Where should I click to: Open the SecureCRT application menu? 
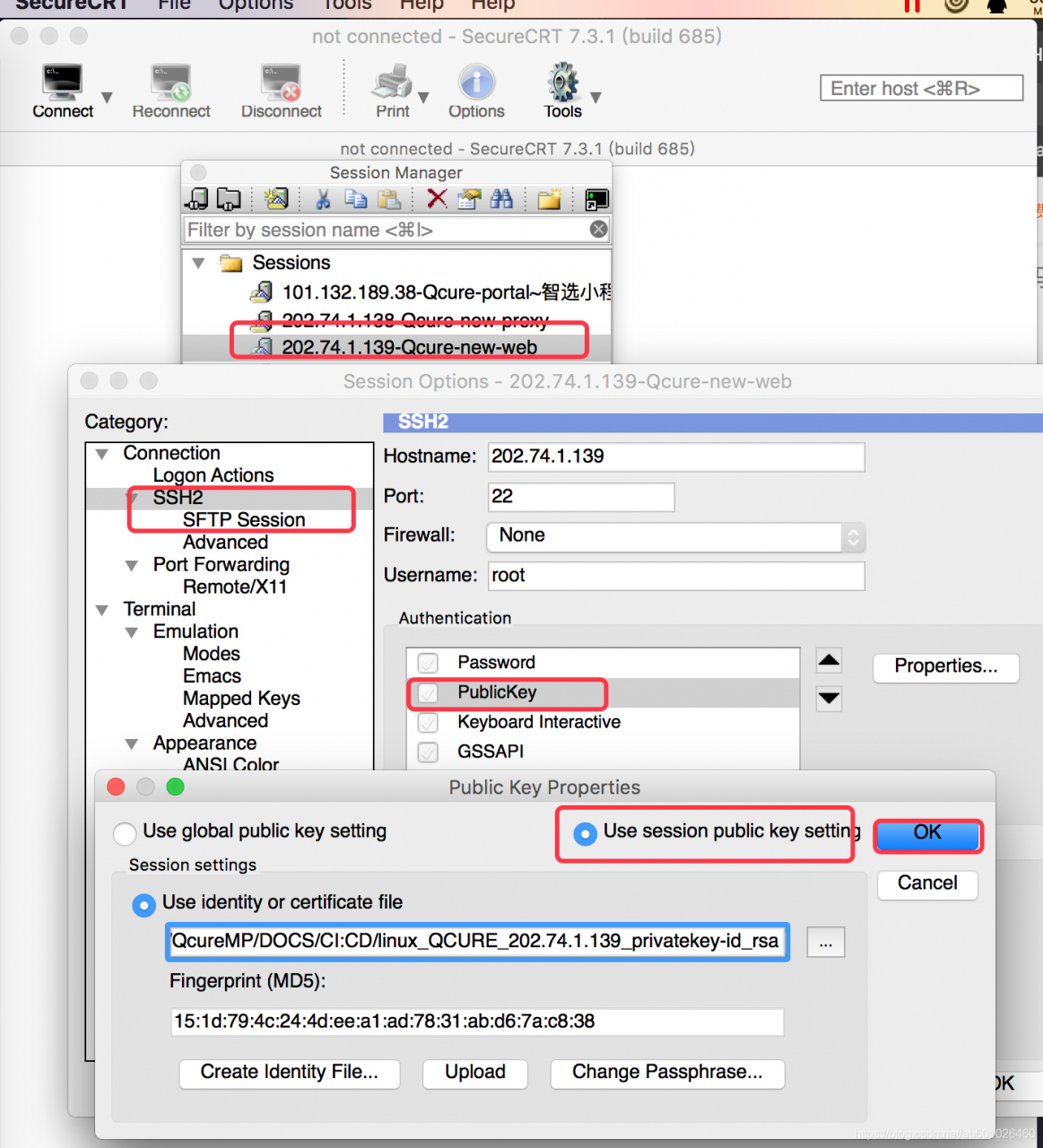72,4
